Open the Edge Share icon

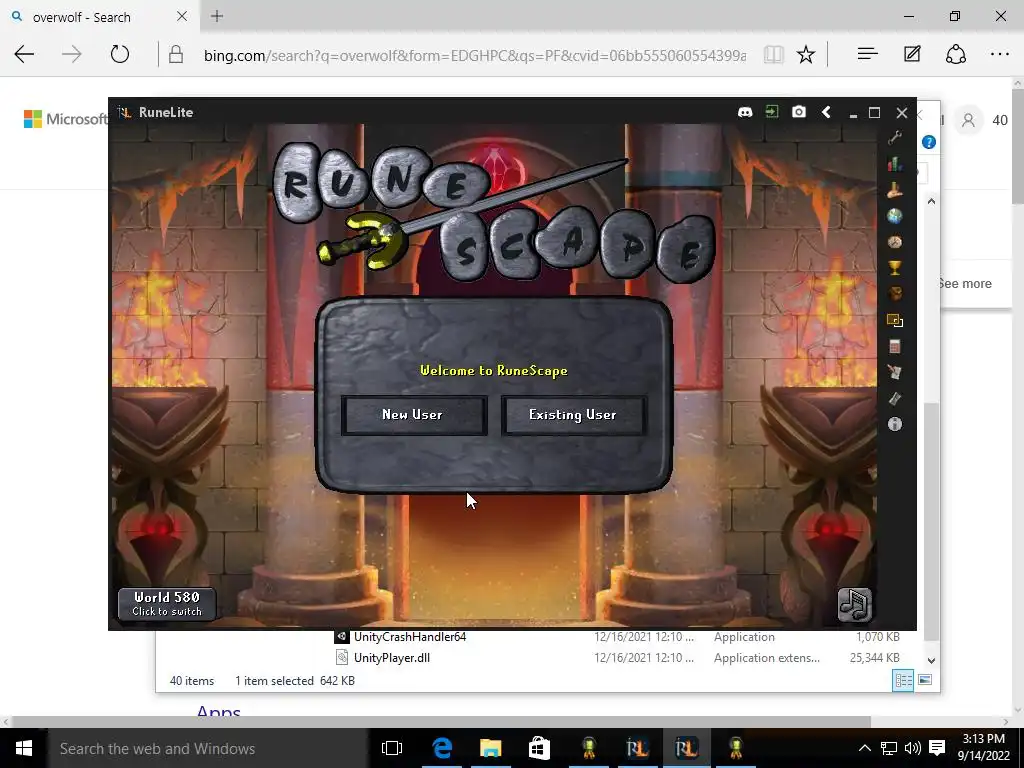tap(956, 55)
